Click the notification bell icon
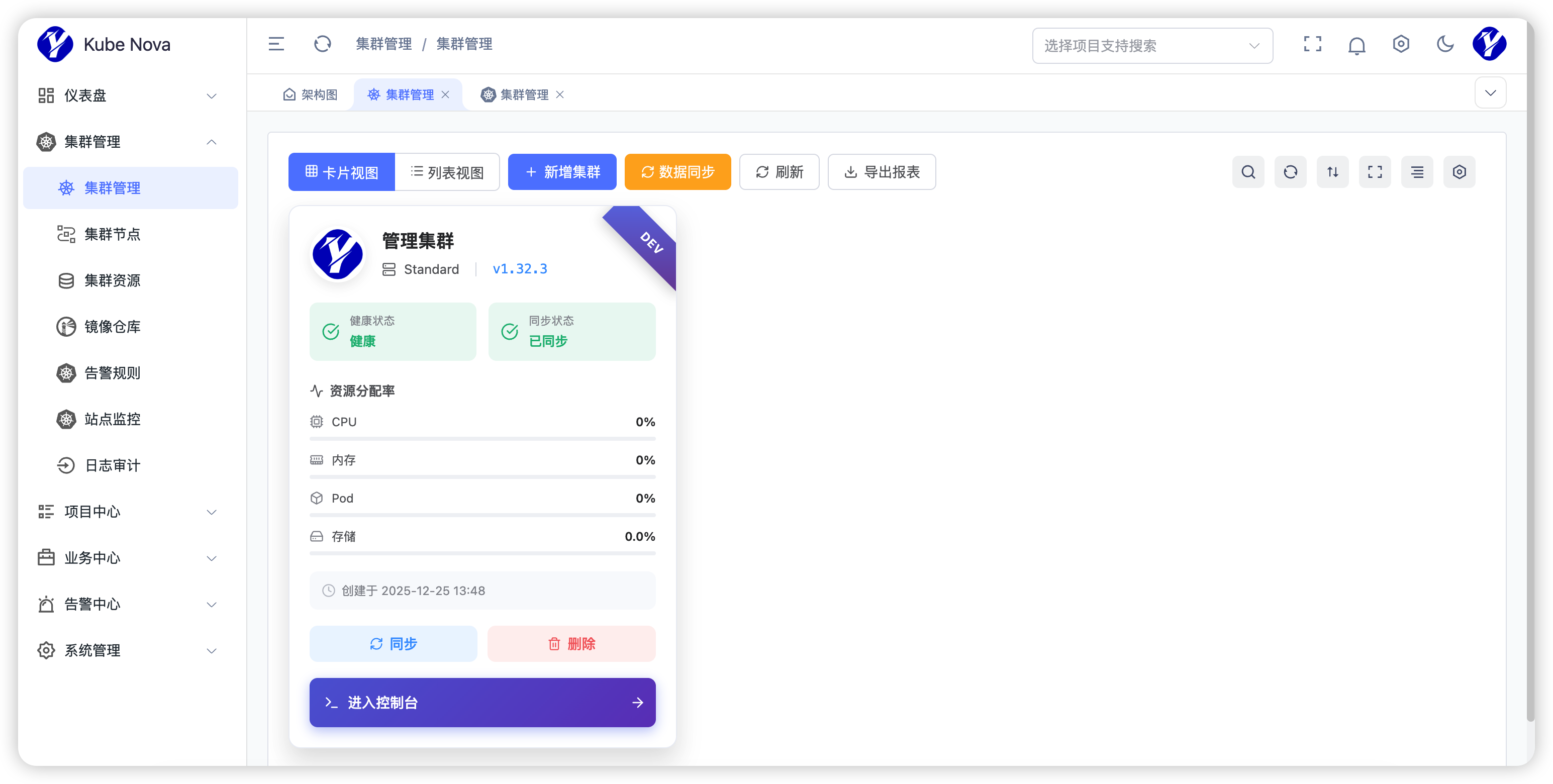1553x784 pixels. point(1356,45)
